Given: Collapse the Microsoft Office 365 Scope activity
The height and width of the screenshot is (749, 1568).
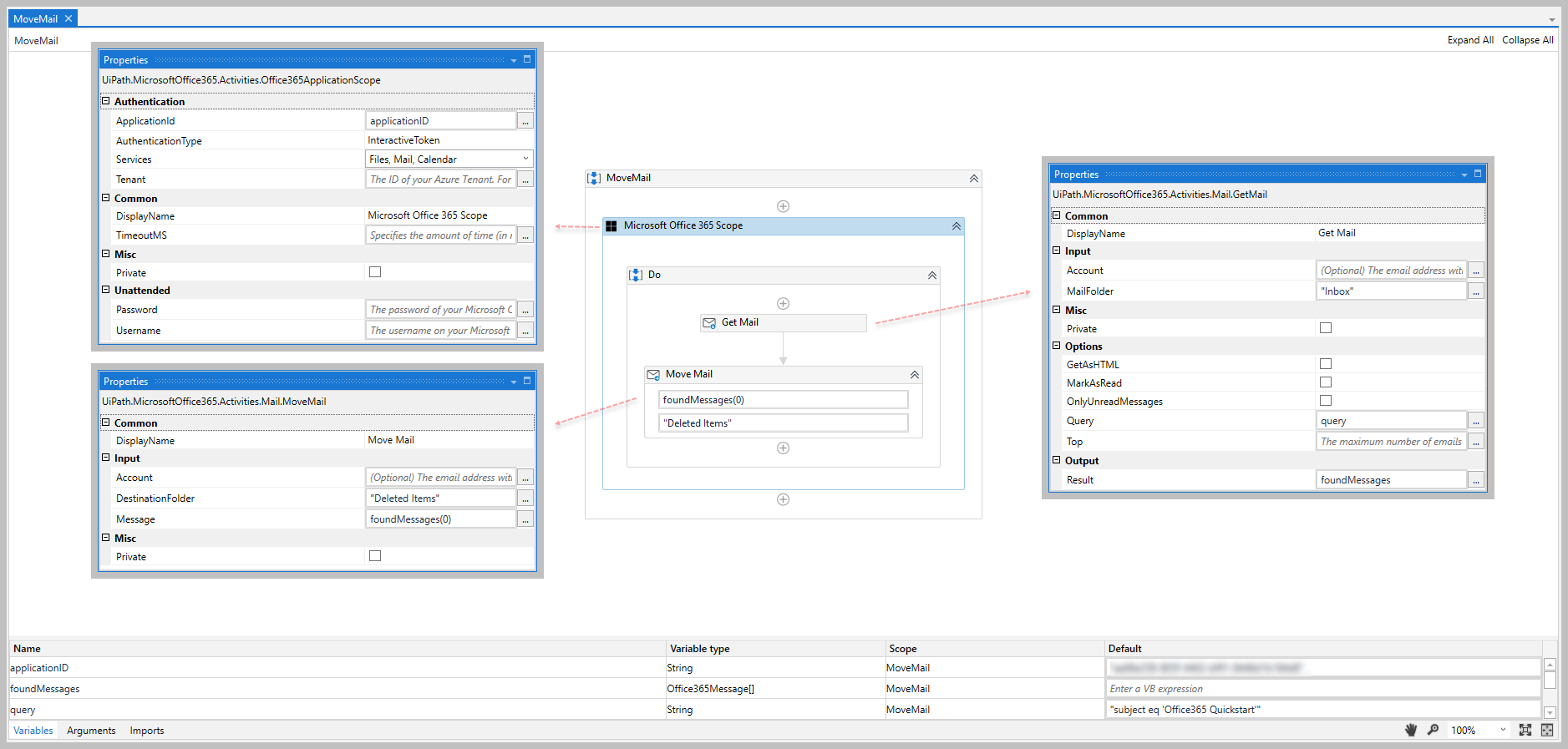Looking at the screenshot, I should point(957,226).
